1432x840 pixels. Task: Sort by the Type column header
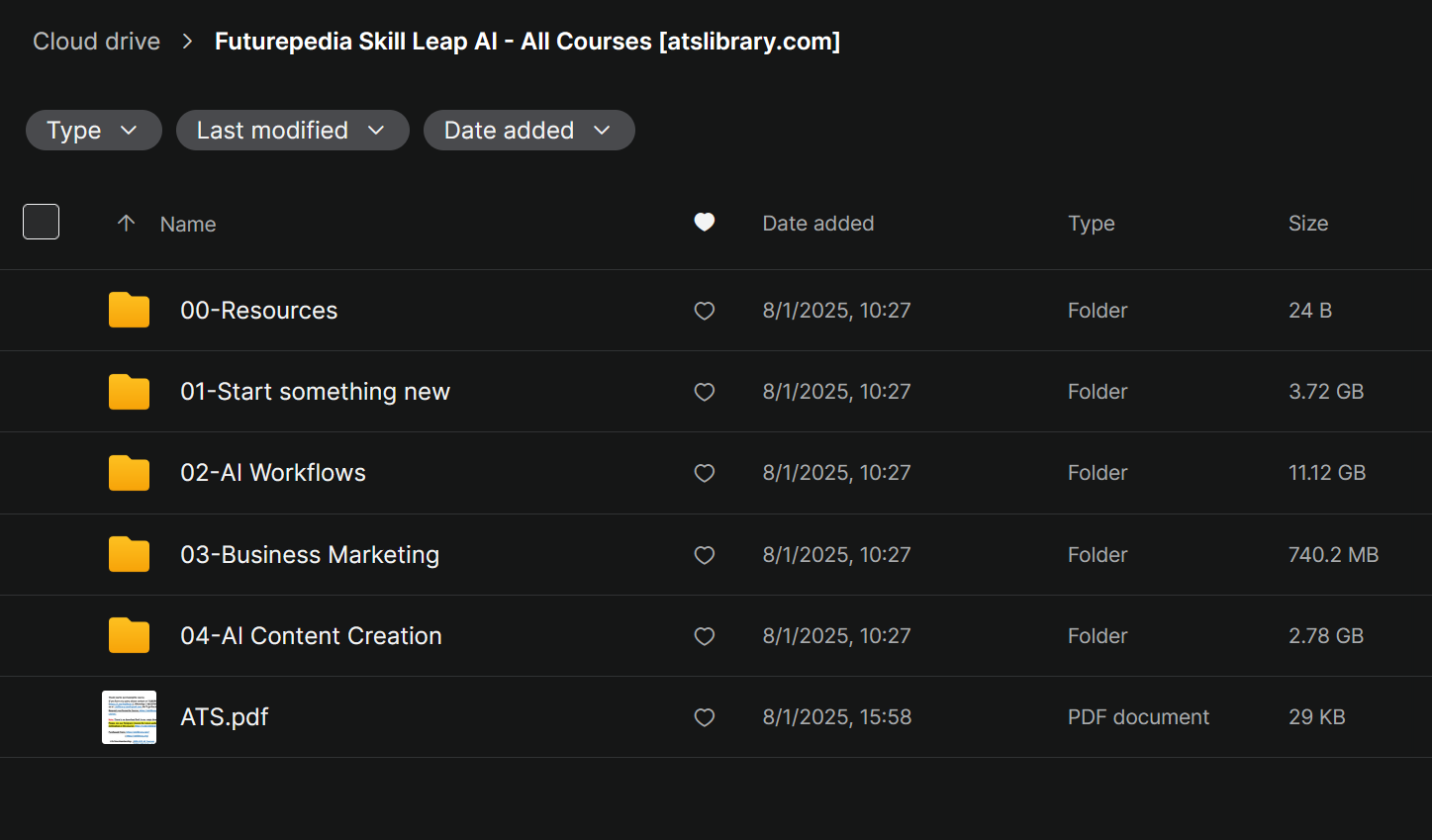pos(1091,224)
